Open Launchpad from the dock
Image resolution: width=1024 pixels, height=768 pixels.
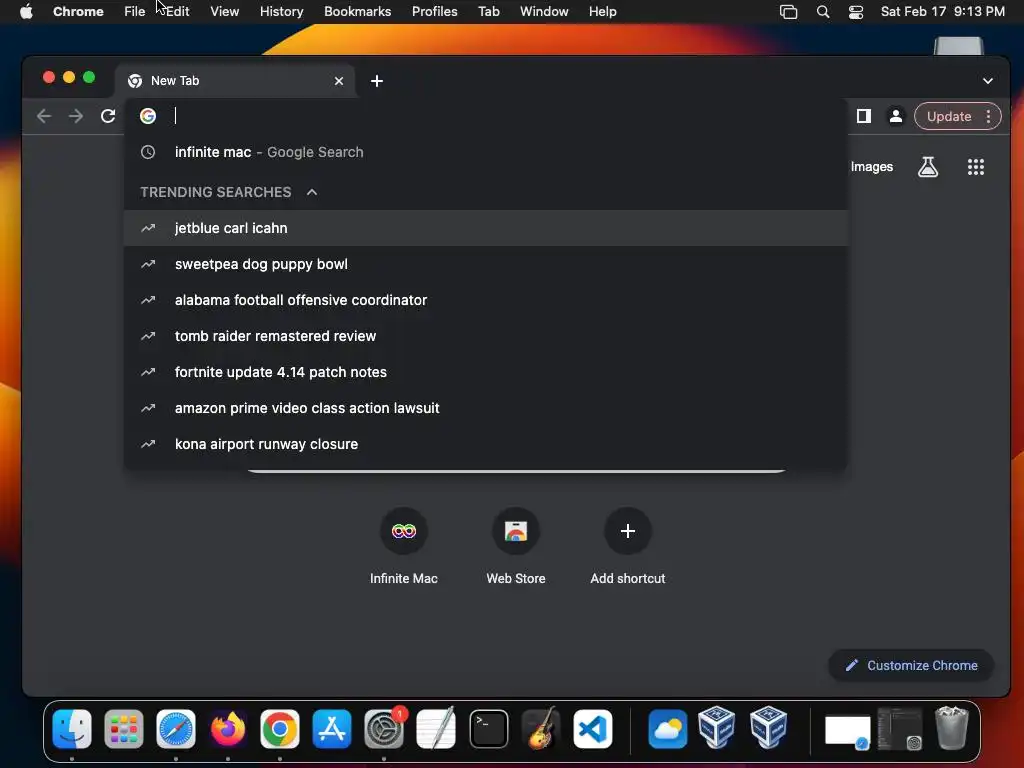coord(123,728)
